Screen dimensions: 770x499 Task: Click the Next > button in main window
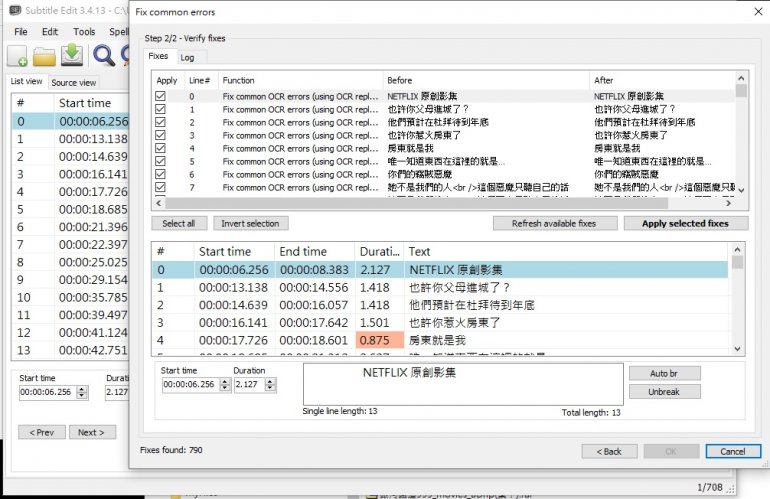(x=92, y=432)
